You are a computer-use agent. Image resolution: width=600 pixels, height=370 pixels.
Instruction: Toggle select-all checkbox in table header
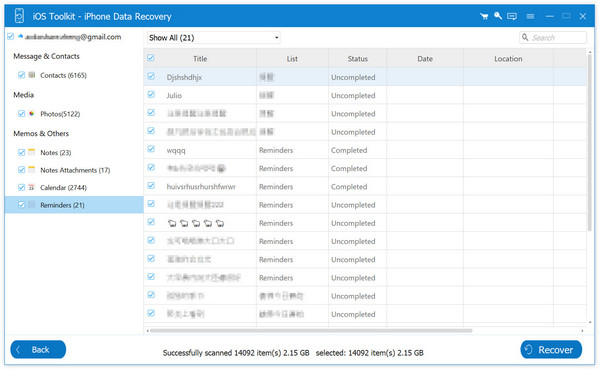[x=151, y=58]
